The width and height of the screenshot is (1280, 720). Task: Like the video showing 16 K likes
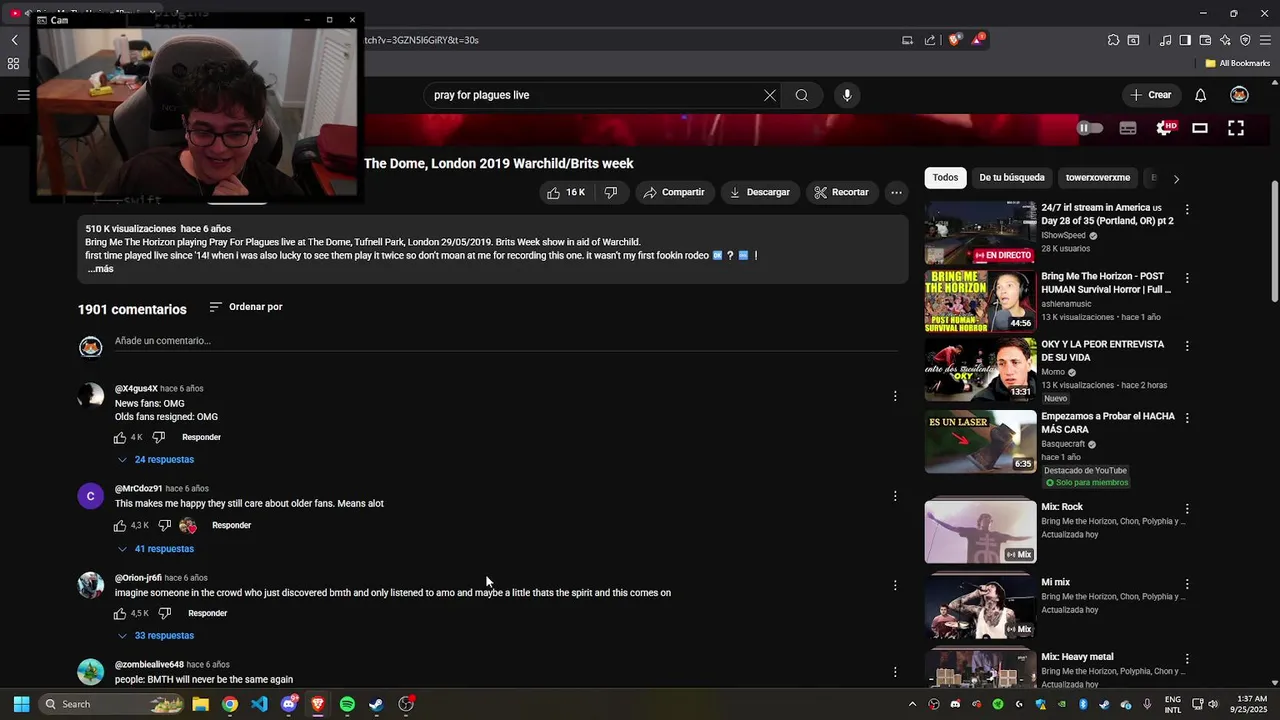(565, 192)
